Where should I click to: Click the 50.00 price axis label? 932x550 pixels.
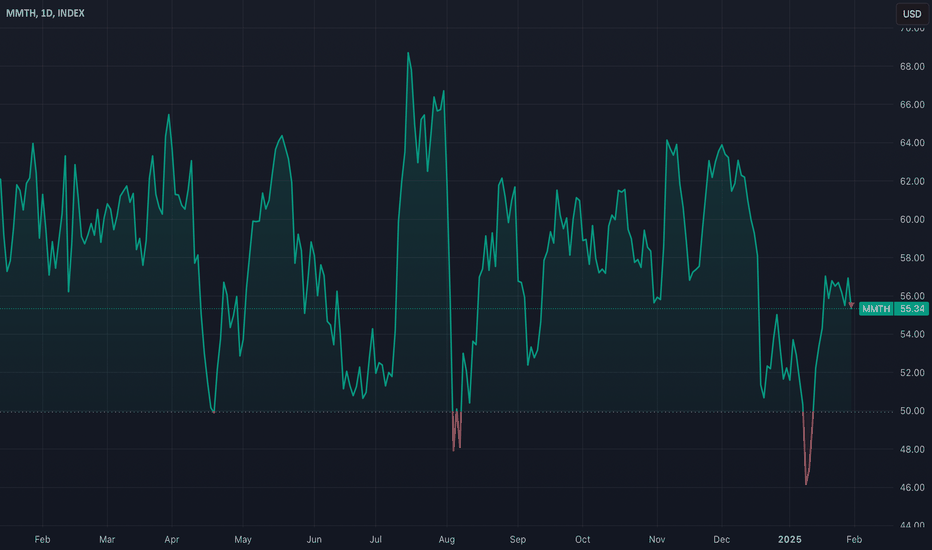(x=912, y=411)
